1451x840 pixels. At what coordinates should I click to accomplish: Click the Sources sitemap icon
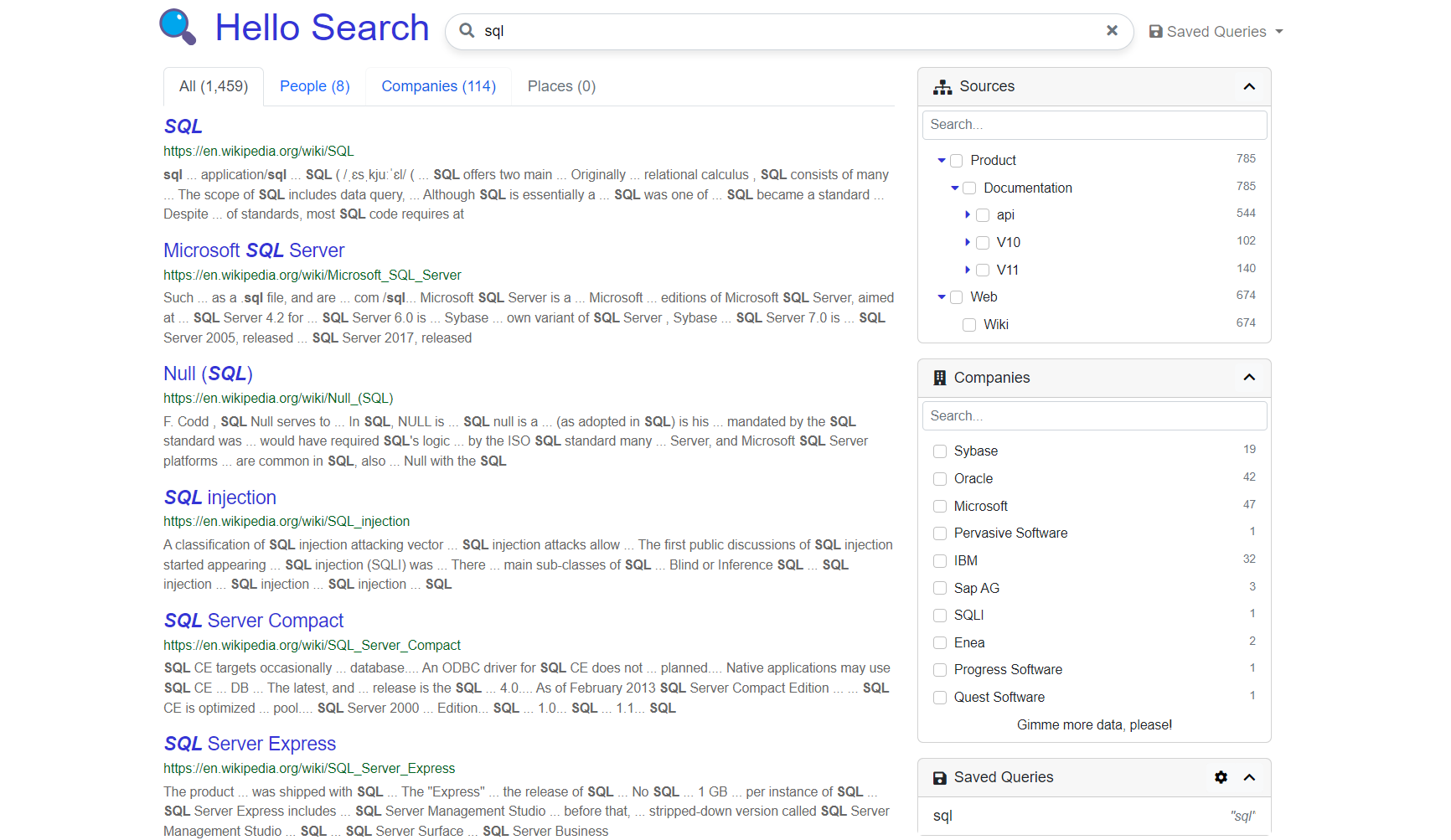[942, 87]
